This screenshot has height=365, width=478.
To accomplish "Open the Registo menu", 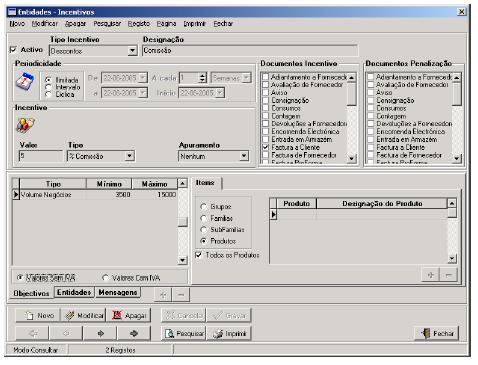I will 139,24.
